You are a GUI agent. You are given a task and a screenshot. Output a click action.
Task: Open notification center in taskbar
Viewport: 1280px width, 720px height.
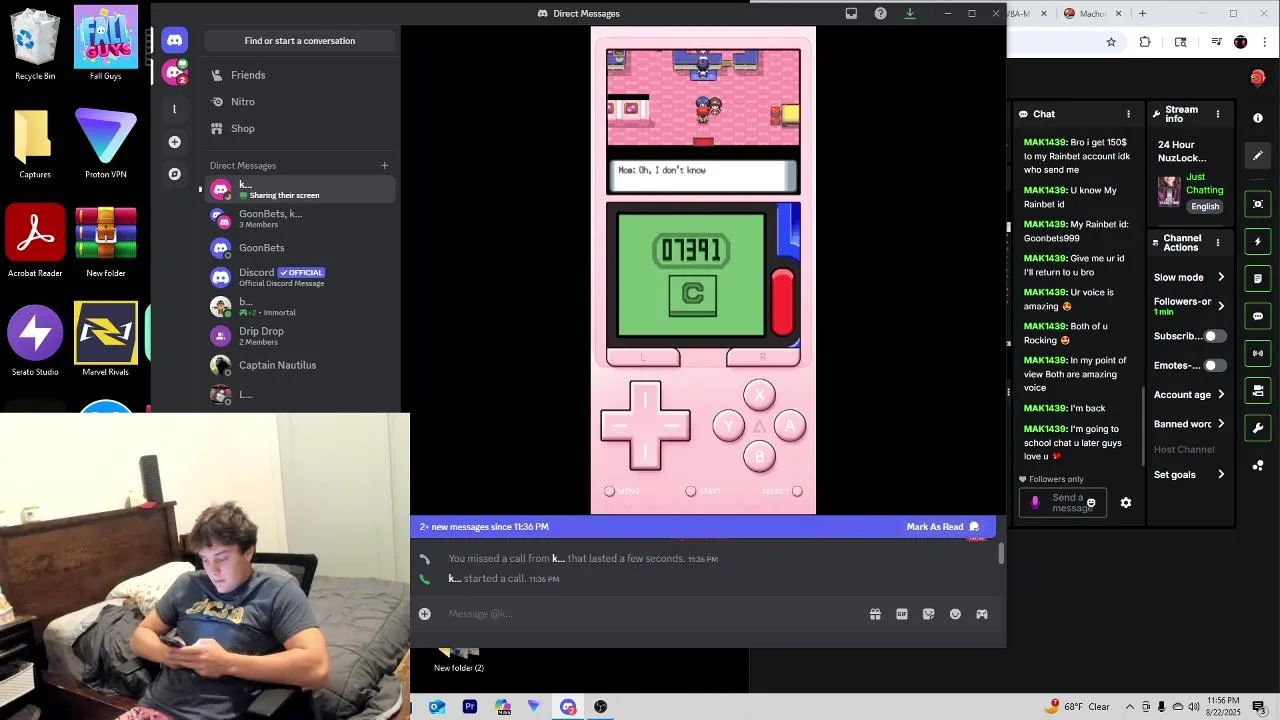(1259, 707)
